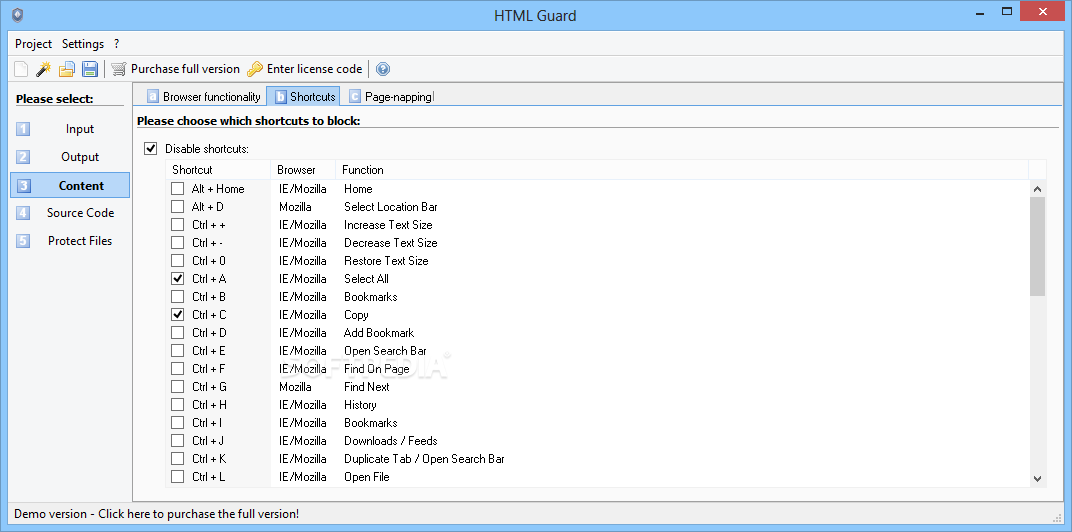This screenshot has height=532, width=1072.
Task: Go to the Output step
Action: [x=70, y=157]
